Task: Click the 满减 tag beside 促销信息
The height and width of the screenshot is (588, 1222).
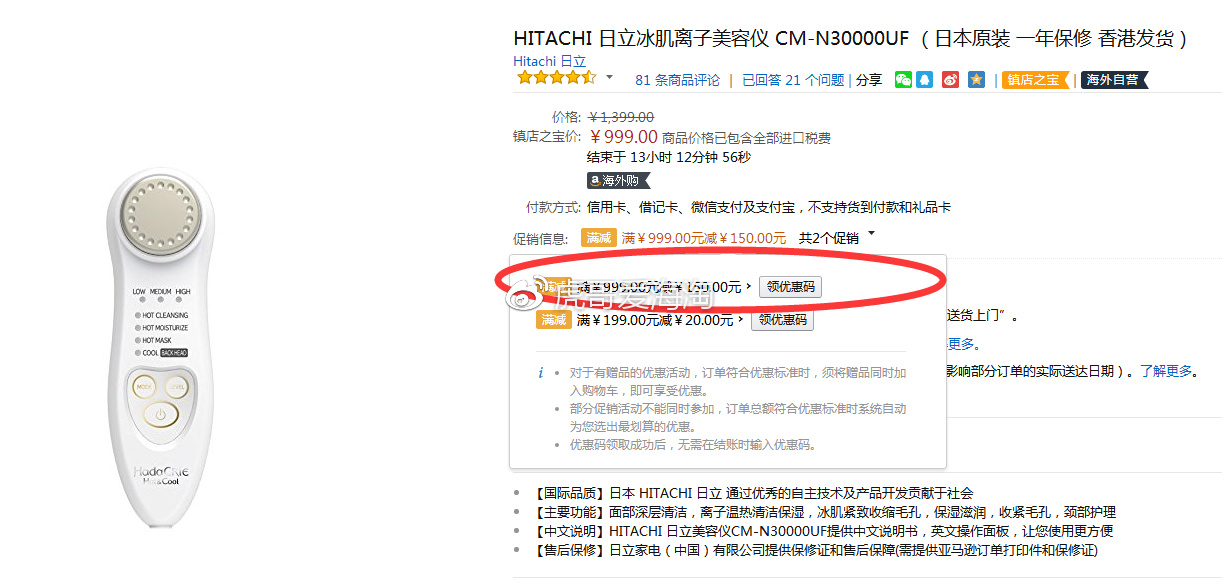Action: (598, 238)
